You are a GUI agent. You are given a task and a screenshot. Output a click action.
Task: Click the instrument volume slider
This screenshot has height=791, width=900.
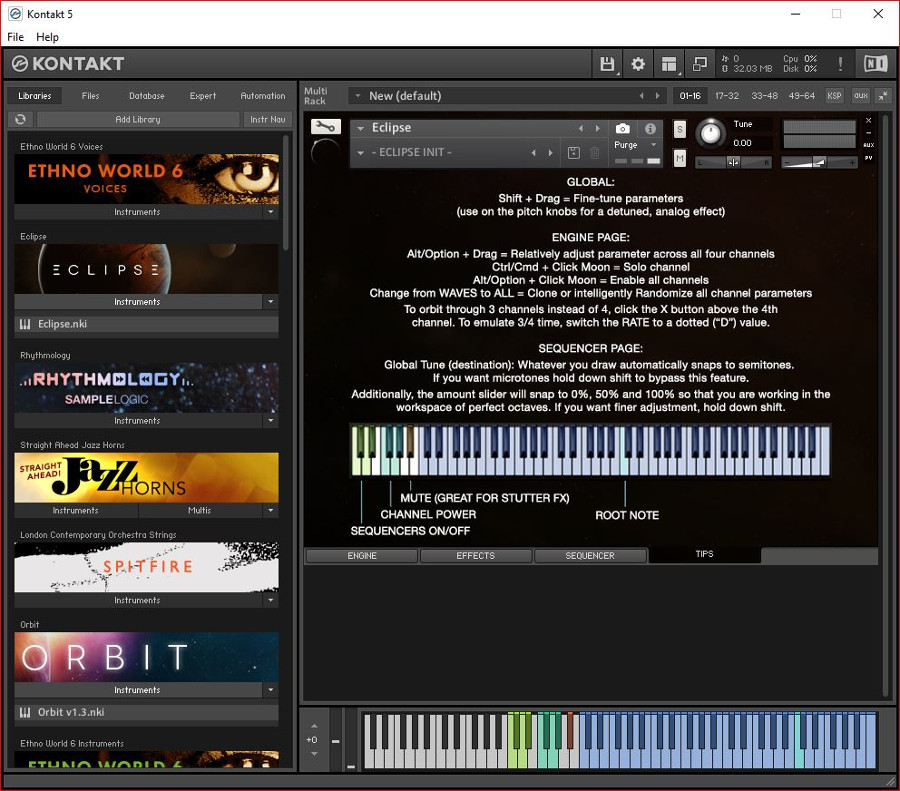point(819,162)
